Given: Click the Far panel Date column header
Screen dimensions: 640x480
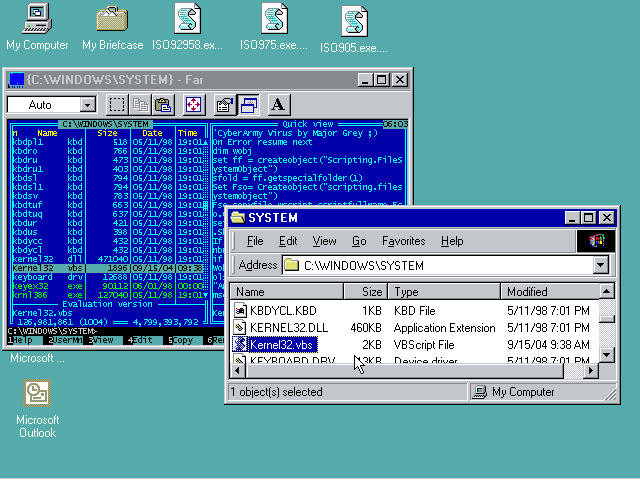Looking at the screenshot, I should (x=152, y=133).
